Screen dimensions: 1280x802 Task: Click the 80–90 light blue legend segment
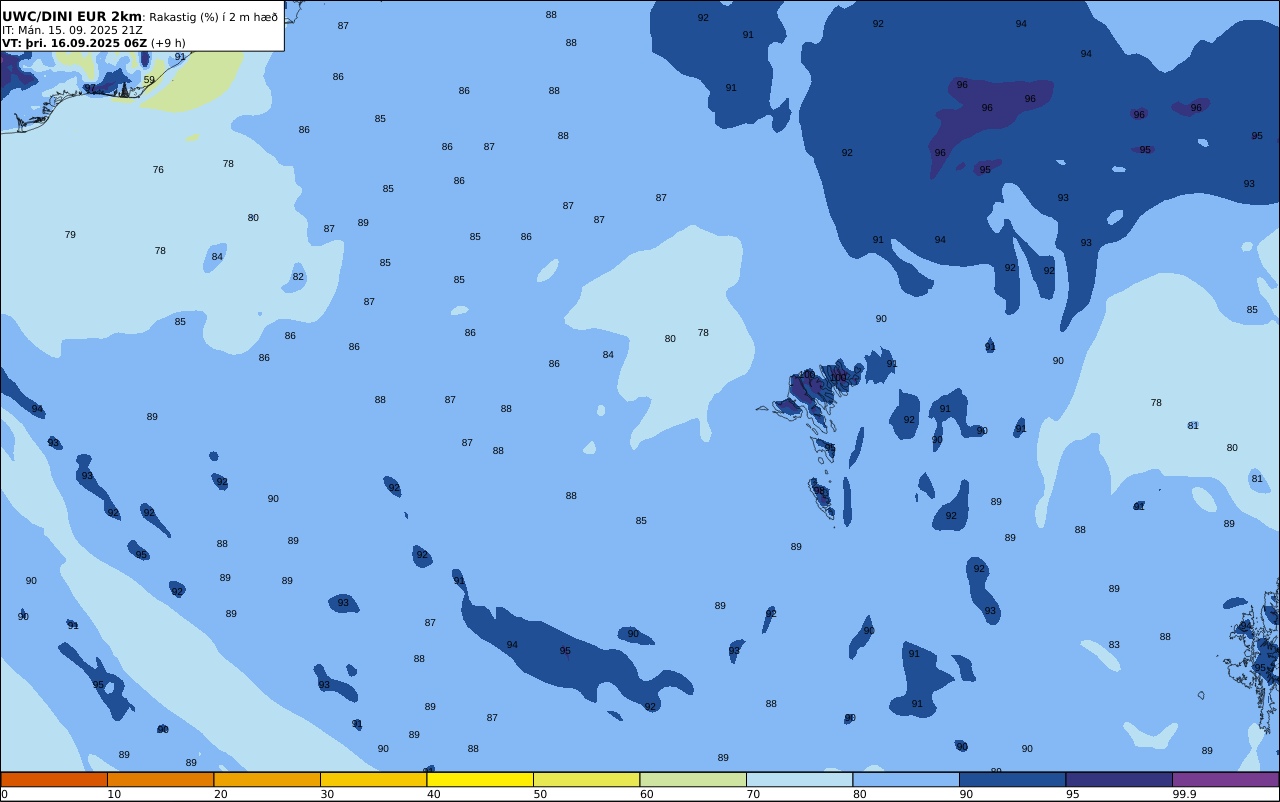click(906, 779)
